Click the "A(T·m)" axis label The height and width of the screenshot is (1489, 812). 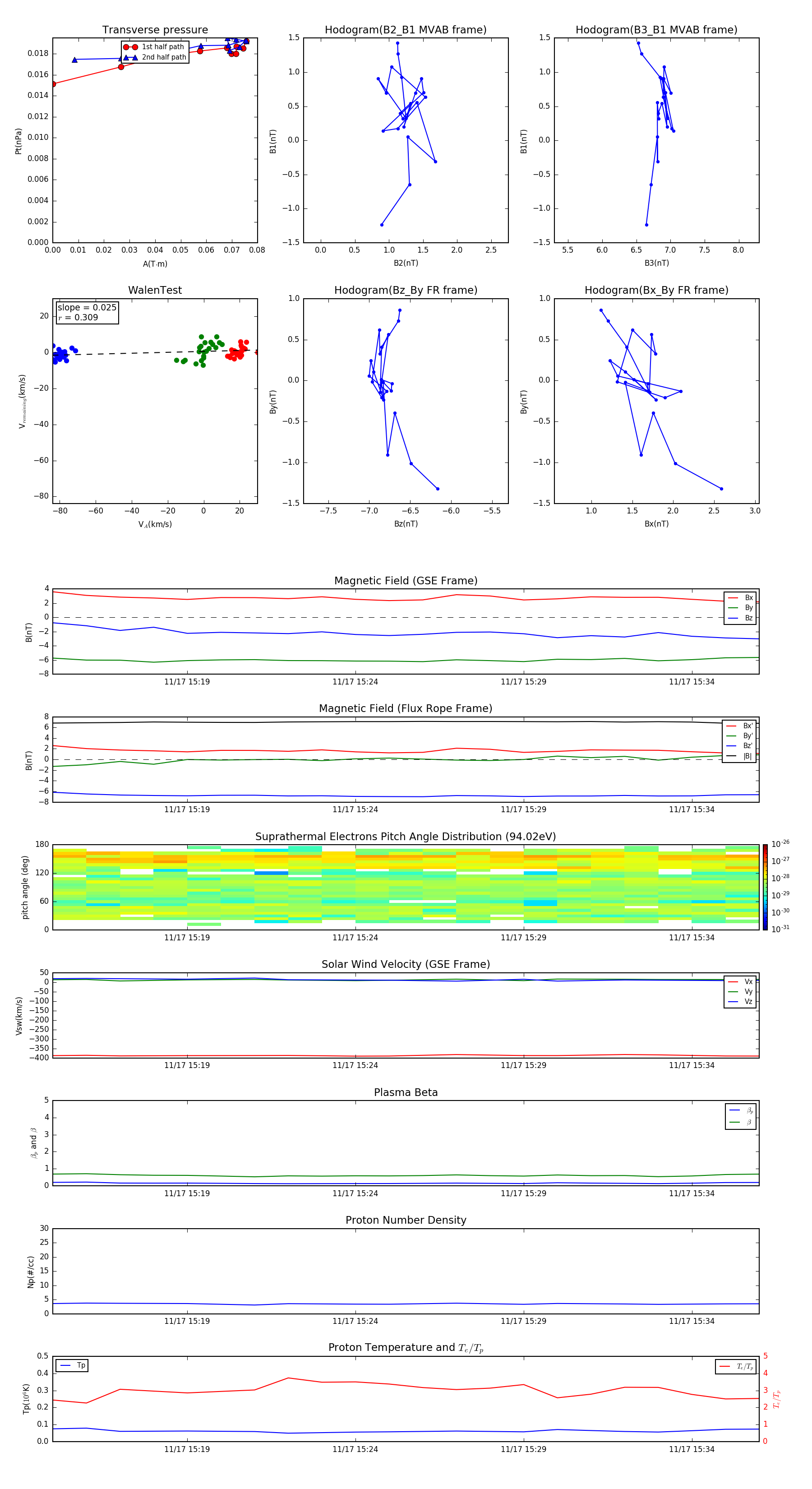[x=155, y=264]
